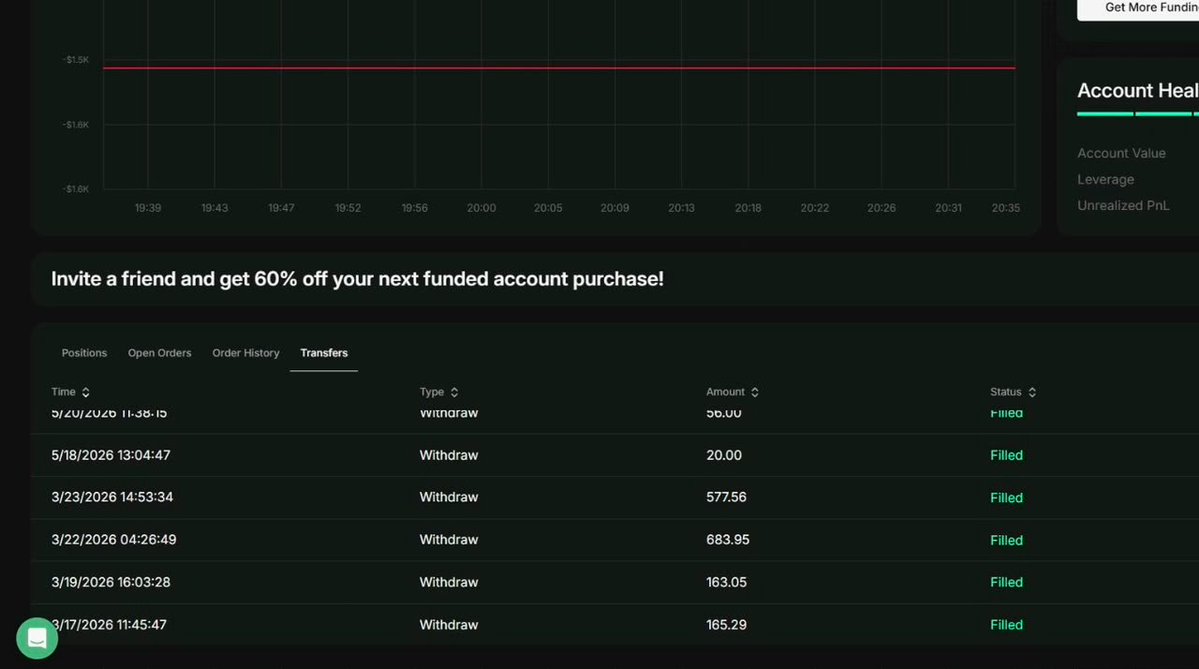Click the first green Account Health bar segment
This screenshot has height=669, width=1199.
tap(1105, 114)
